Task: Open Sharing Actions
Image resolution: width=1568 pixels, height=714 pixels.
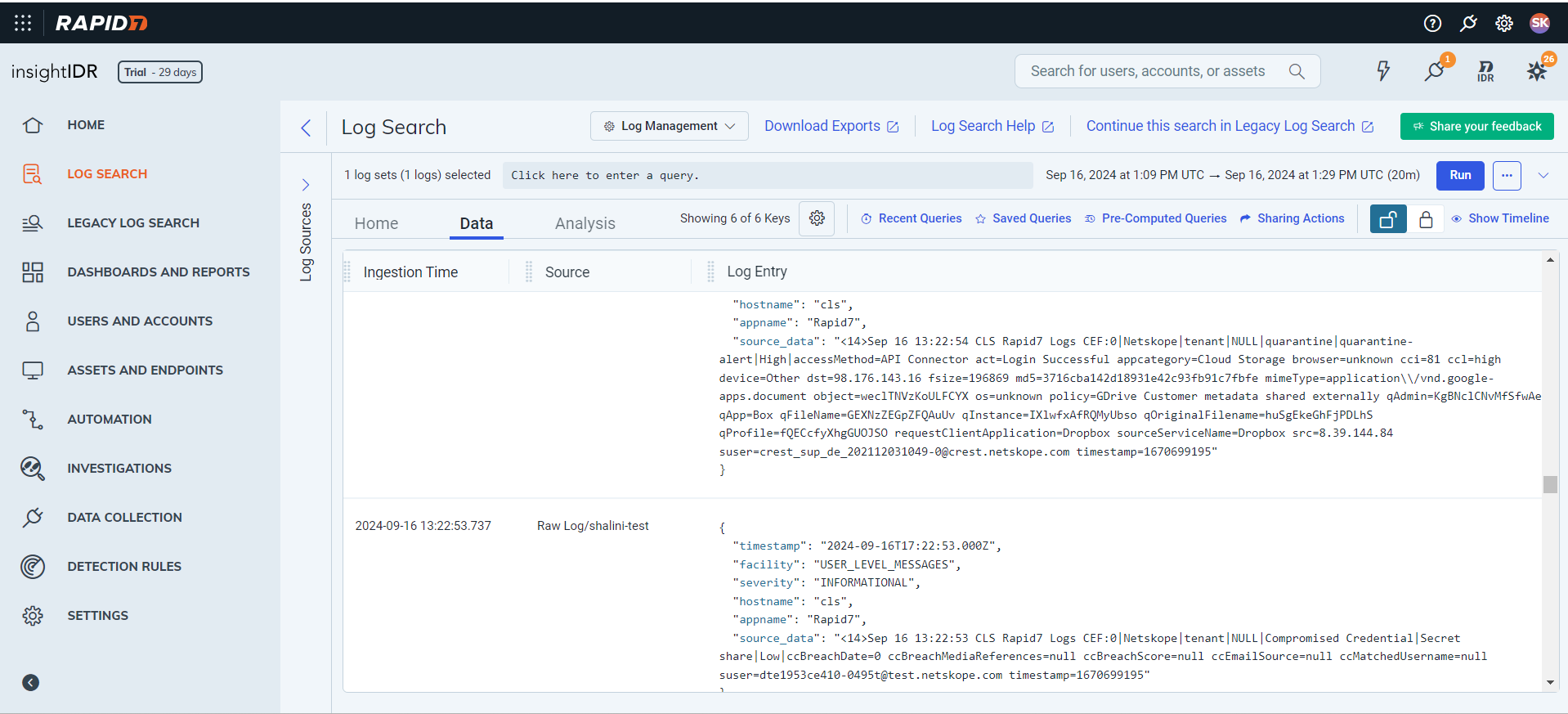Action: (x=1292, y=218)
